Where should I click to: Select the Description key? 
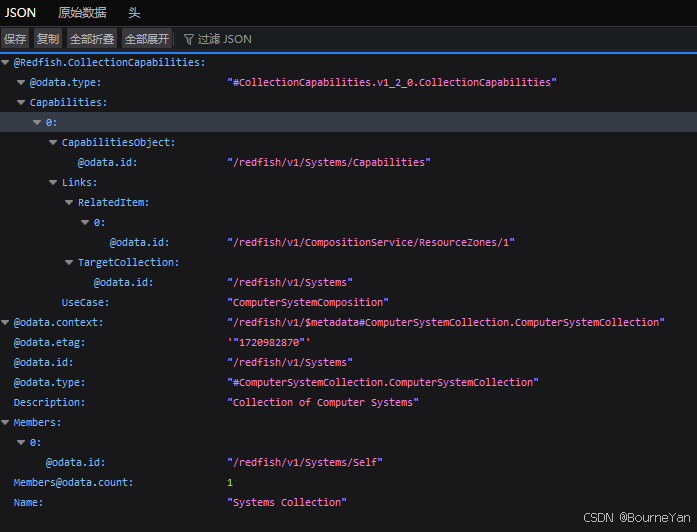click(x=49, y=403)
